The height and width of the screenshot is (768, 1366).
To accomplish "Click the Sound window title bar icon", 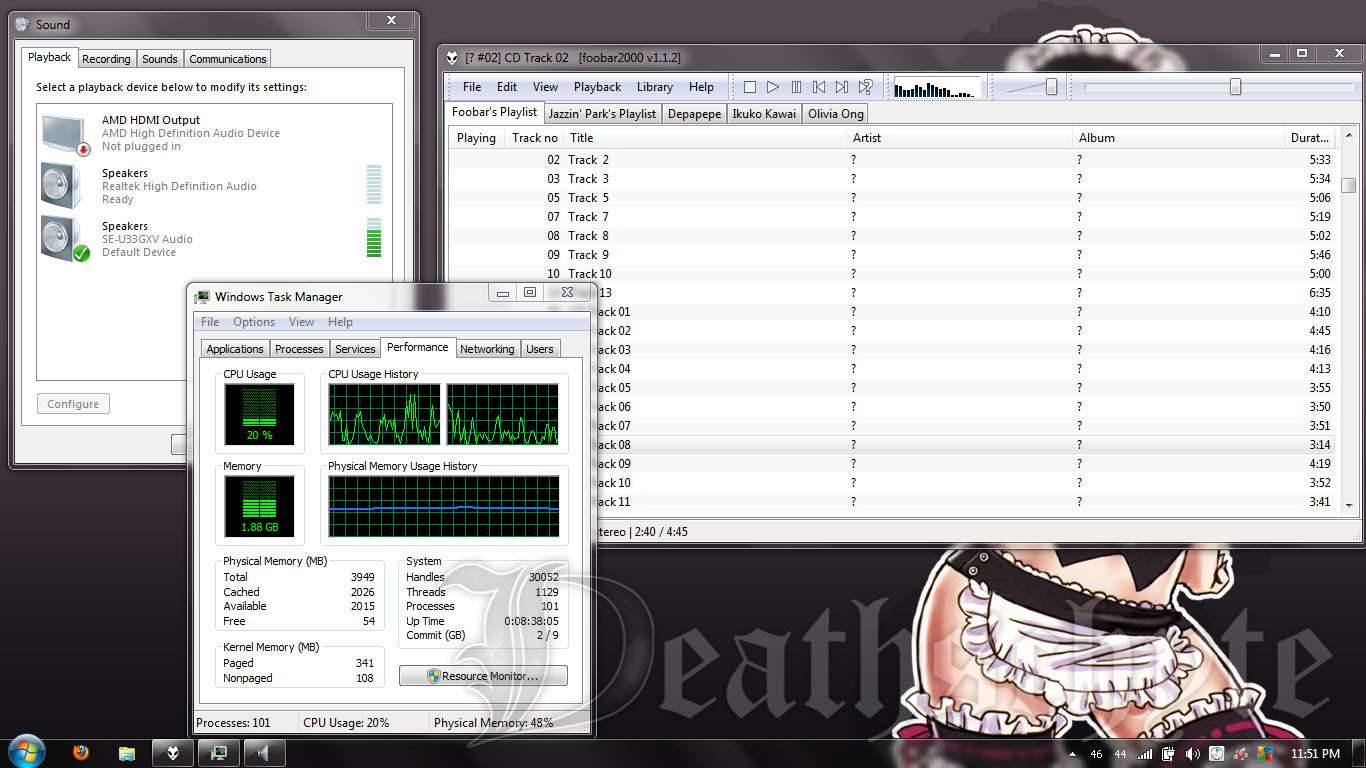I will pos(23,24).
